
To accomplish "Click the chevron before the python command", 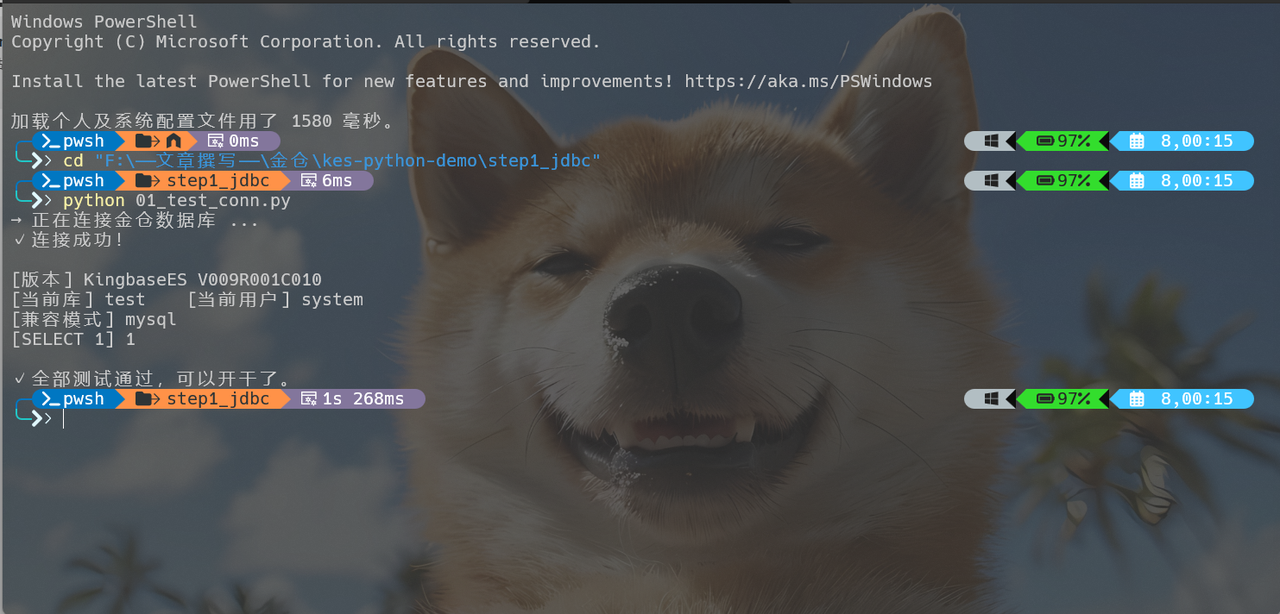I will coord(43,201).
